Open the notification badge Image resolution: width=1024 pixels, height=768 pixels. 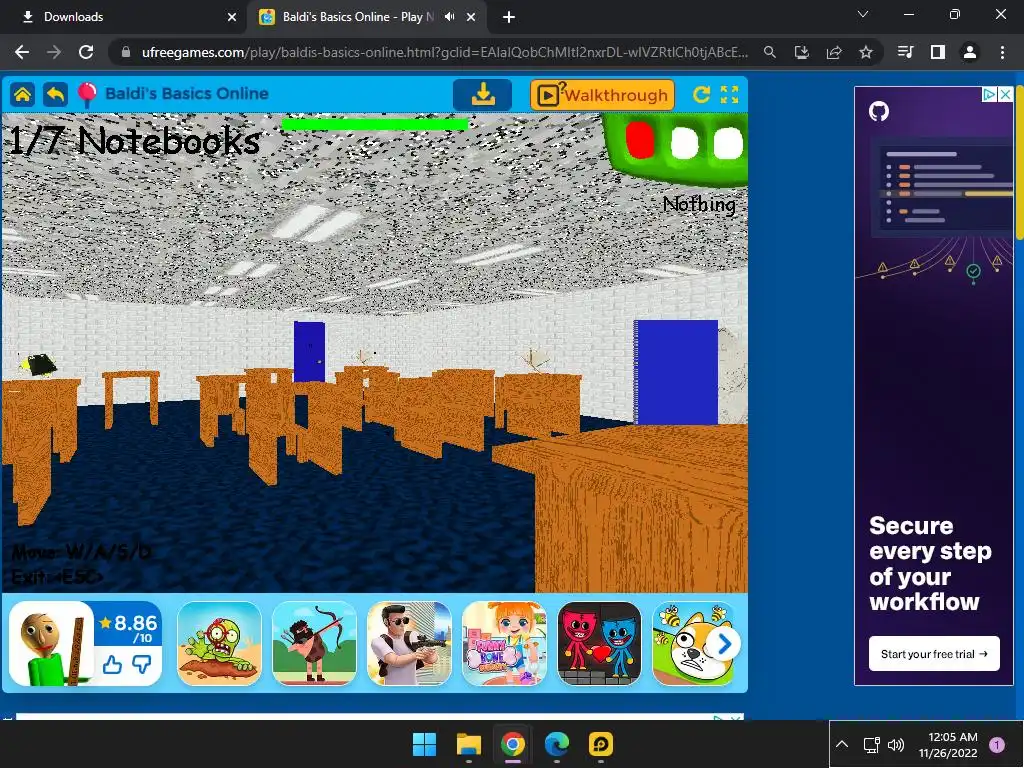tap(997, 744)
